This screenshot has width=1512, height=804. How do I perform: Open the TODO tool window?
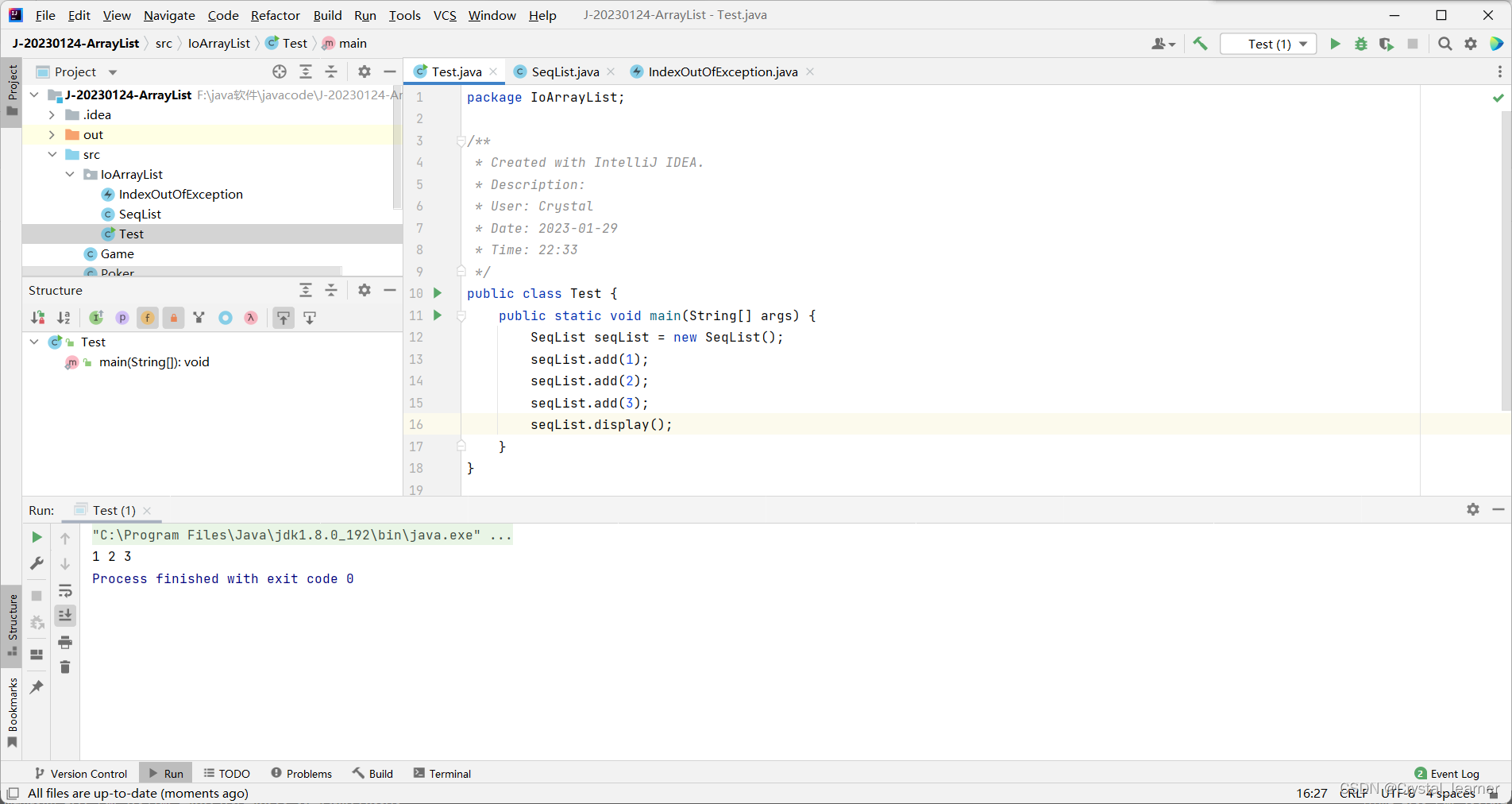[226, 773]
